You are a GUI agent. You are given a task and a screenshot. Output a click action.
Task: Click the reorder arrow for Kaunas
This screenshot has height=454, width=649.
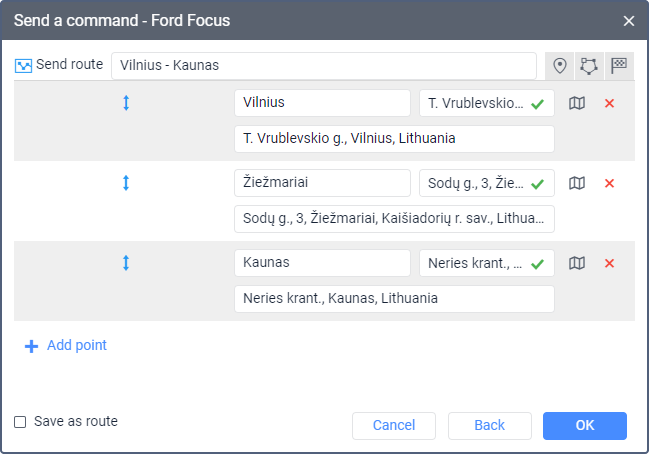[126, 263]
